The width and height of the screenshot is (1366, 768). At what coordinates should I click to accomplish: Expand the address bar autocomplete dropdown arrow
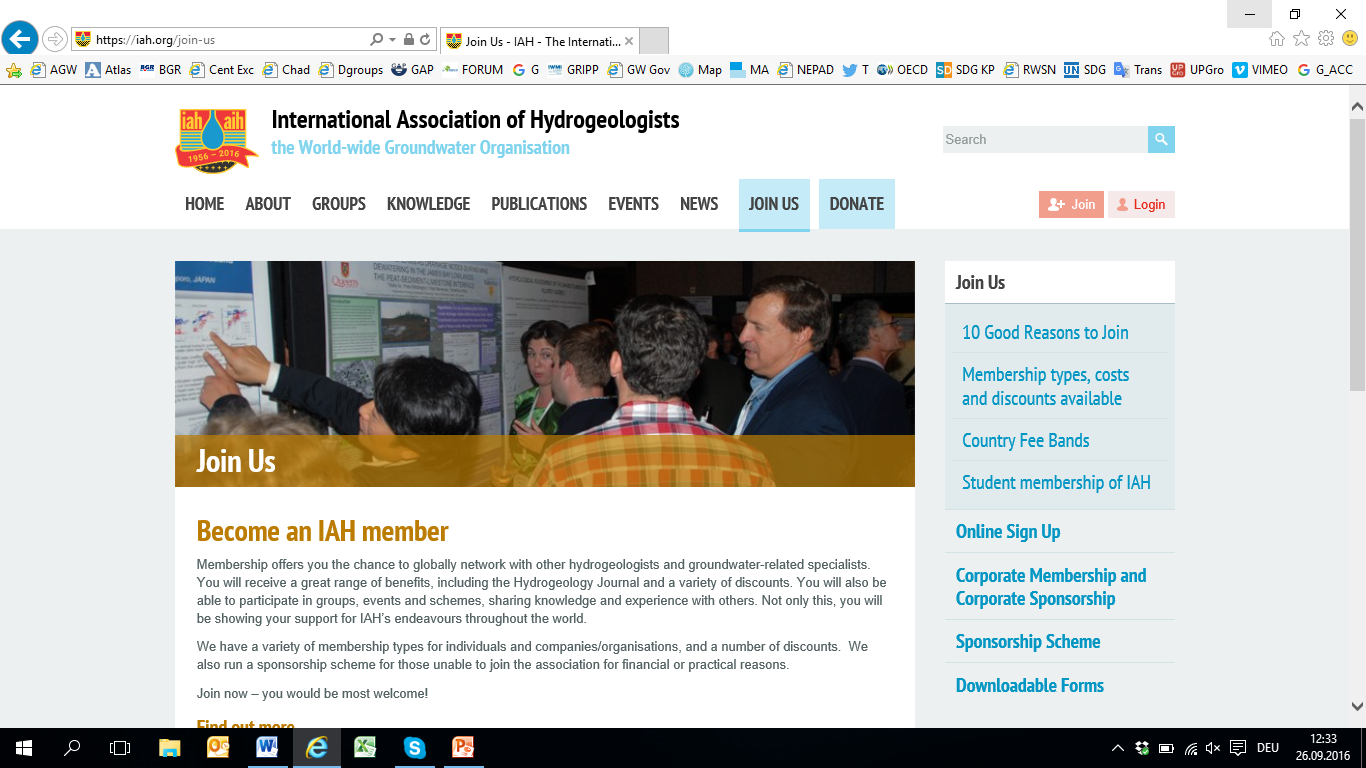(x=392, y=40)
